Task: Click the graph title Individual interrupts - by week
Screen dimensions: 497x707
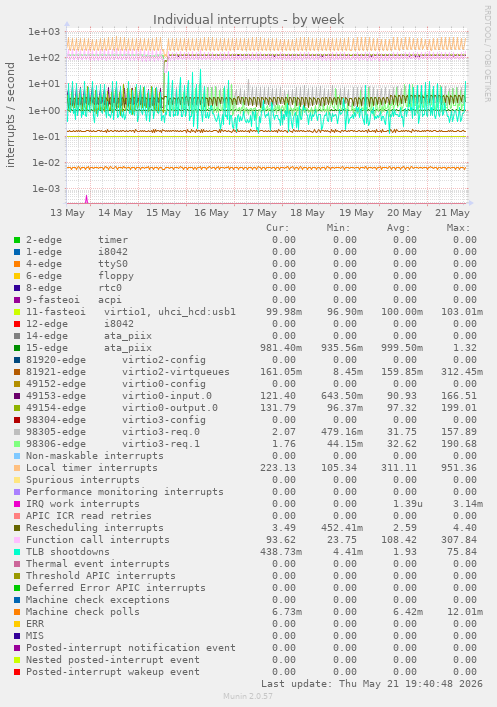Action: (x=248, y=20)
